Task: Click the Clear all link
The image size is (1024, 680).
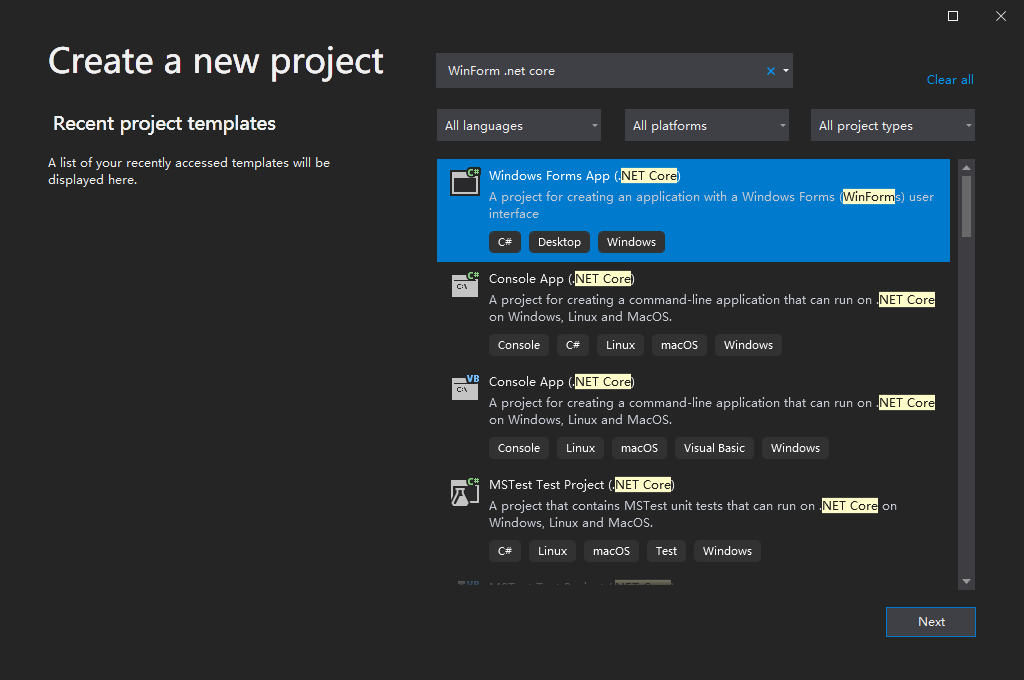Action: coord(950,80)
